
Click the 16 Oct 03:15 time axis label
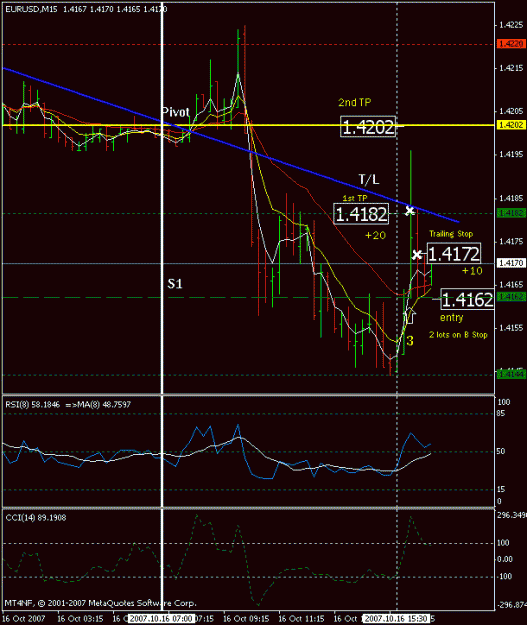point(80,619)
